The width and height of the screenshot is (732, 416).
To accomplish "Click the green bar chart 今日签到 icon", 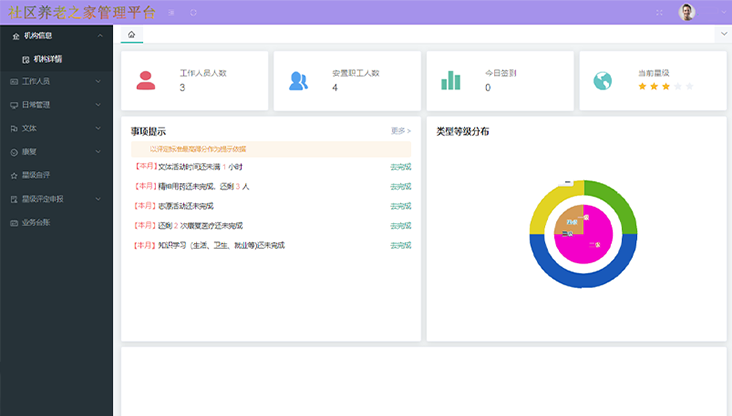I will click(x=451, y=81).
